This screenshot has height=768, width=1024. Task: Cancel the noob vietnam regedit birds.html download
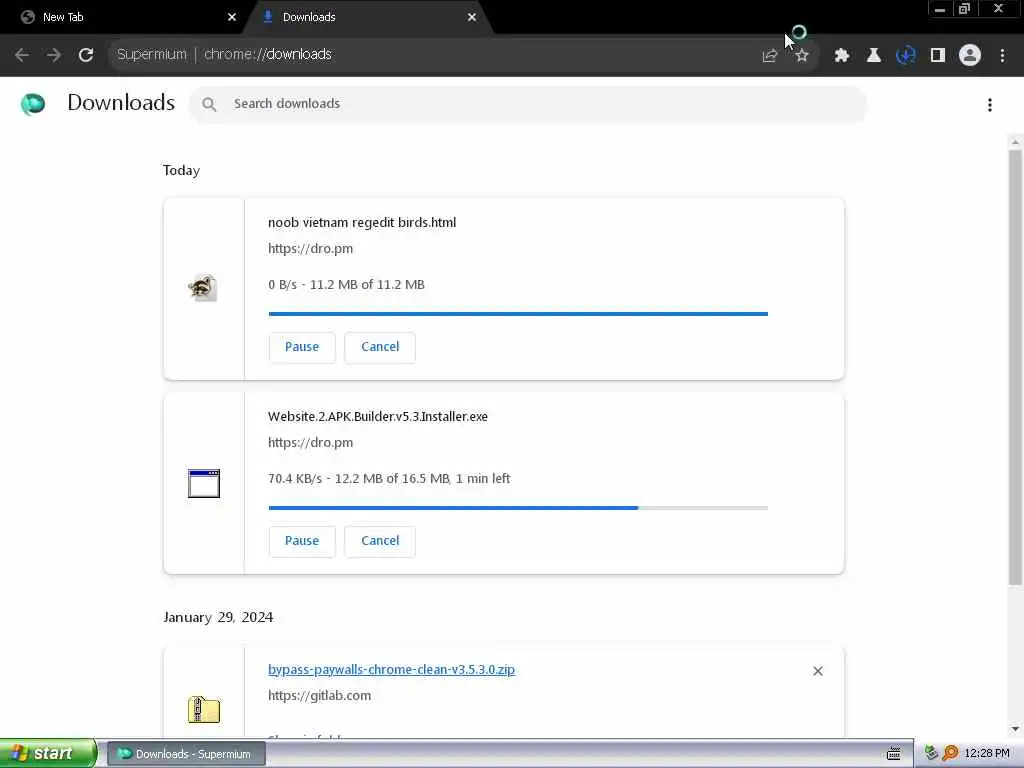[380, 347]
